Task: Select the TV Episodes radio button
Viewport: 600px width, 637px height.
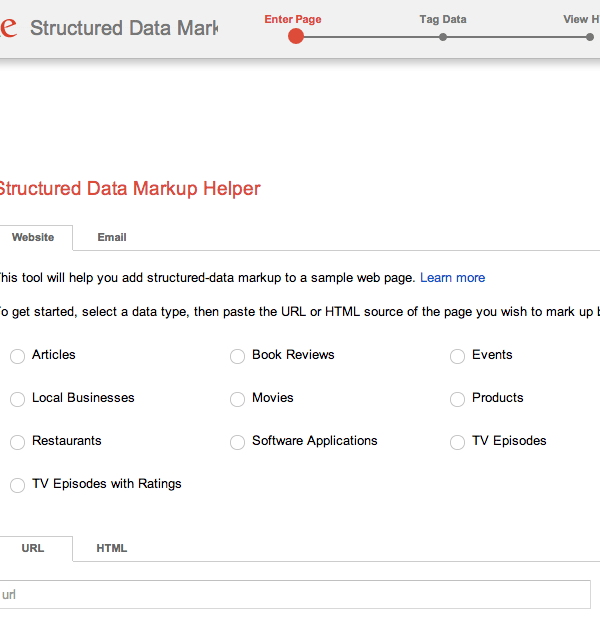Action: [457, 442]
